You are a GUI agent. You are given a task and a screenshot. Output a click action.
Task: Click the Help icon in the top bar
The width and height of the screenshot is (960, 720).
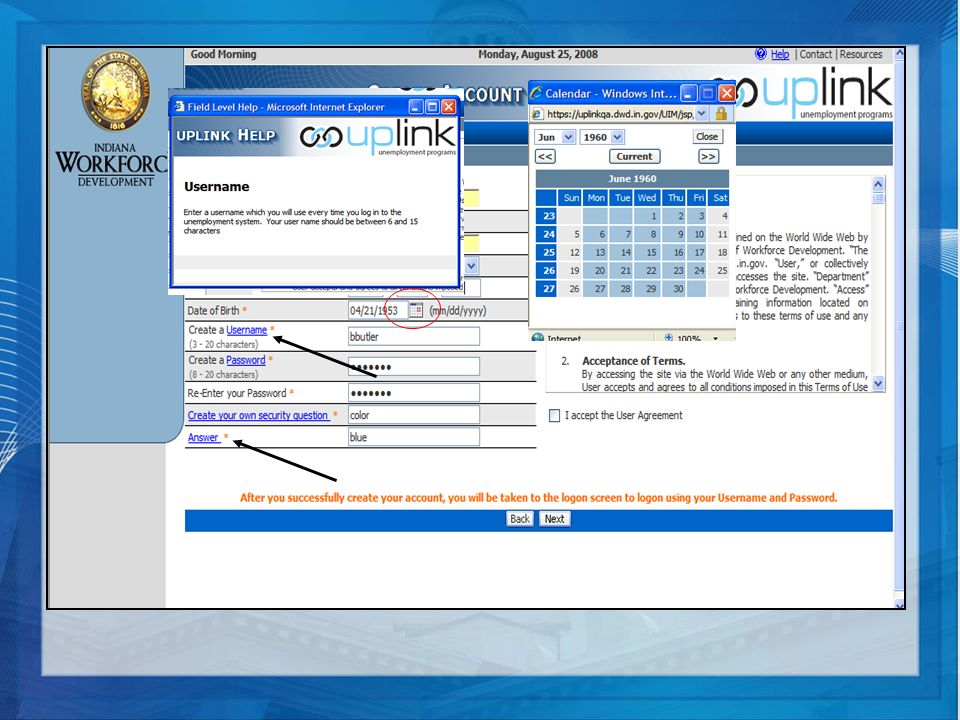click(760, 54)
